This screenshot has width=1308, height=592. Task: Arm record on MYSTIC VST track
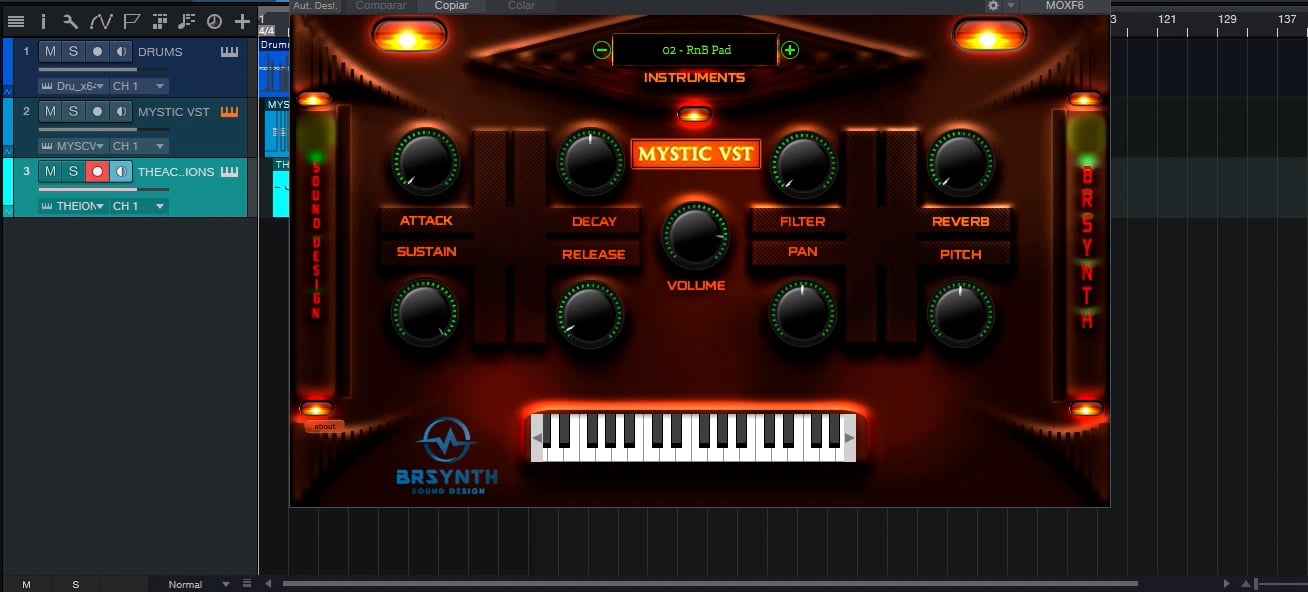pyautogui.click(x=97, y=112)
